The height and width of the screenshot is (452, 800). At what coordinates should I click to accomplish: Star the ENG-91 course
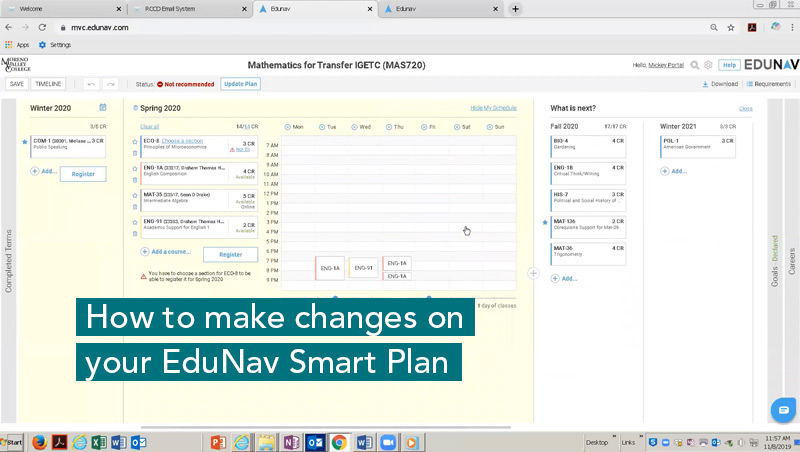tap(135, 222)
